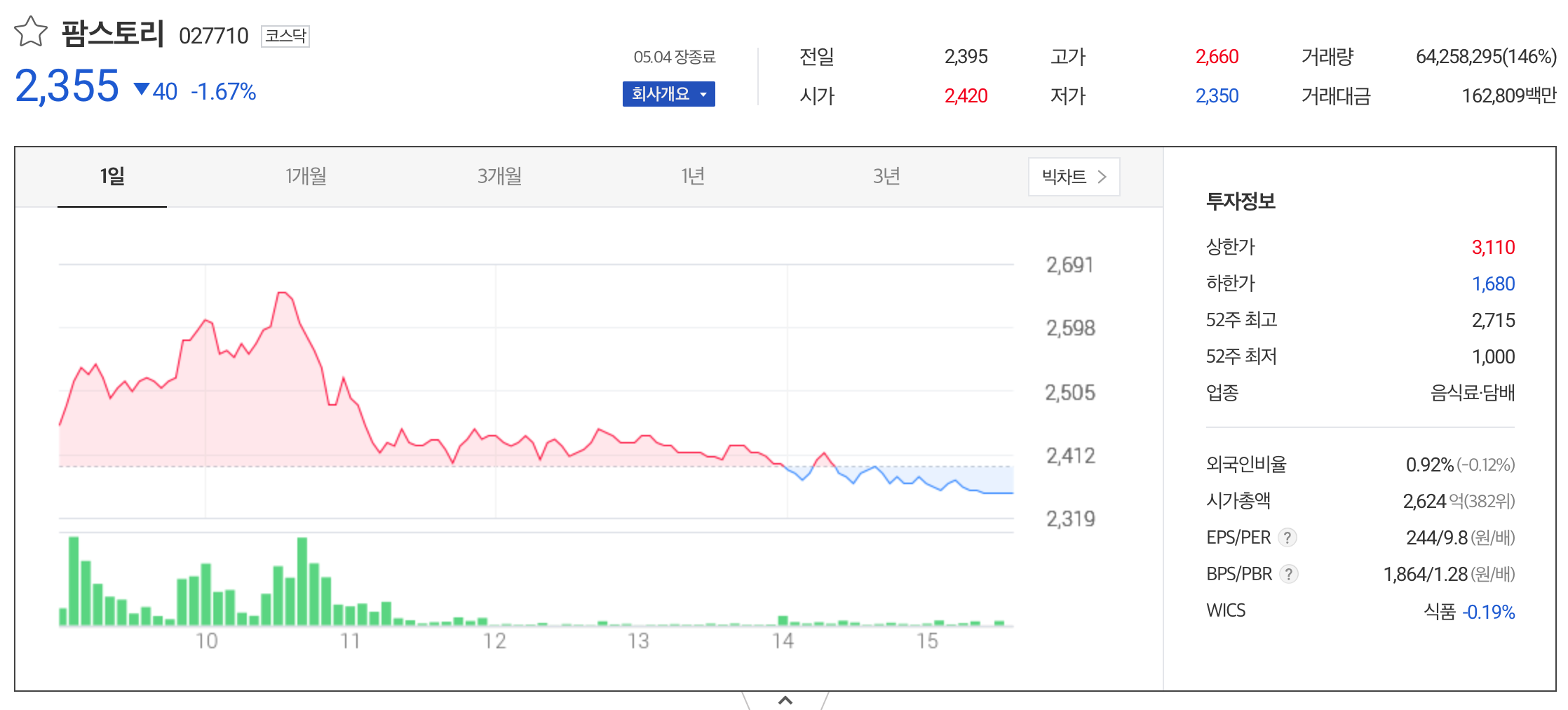Click the 05.04 장종료 status text
Screen dimensions: 1568x710
[x=675, y=57]
